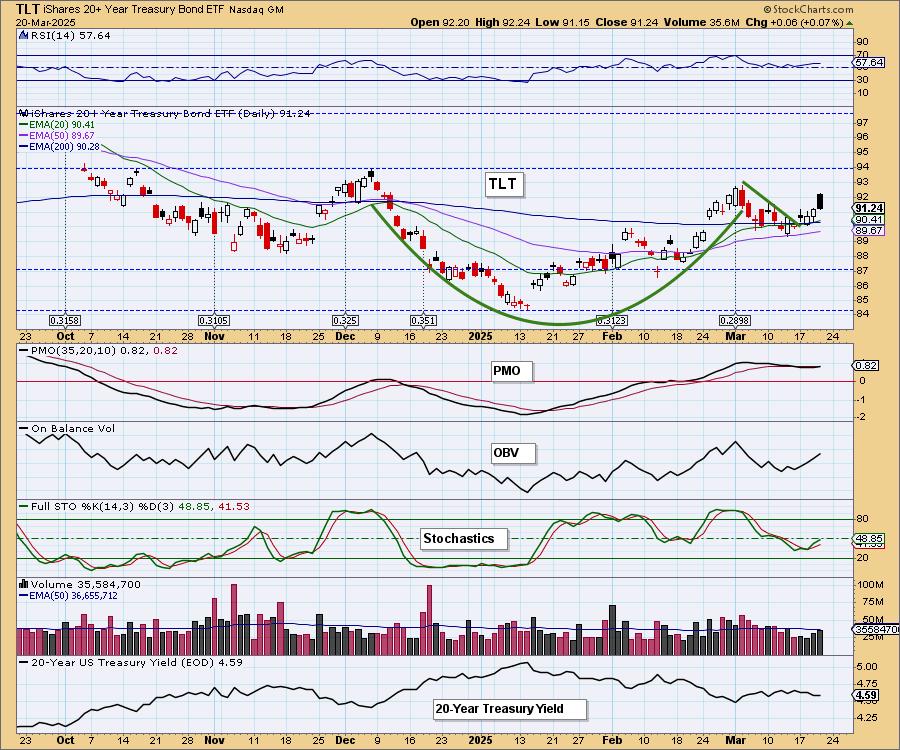Click the 48.85 stochastic value tag on right
This screenshot has width=900, height=750.
(x=869, y=539)
